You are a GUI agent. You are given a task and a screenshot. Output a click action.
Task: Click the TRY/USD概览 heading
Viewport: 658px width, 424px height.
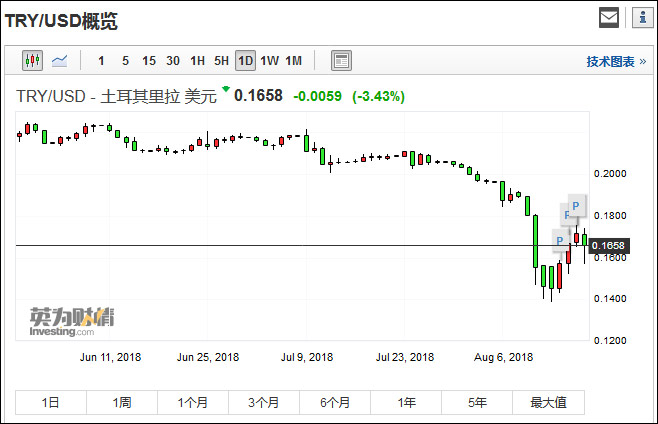coord(61,21)
